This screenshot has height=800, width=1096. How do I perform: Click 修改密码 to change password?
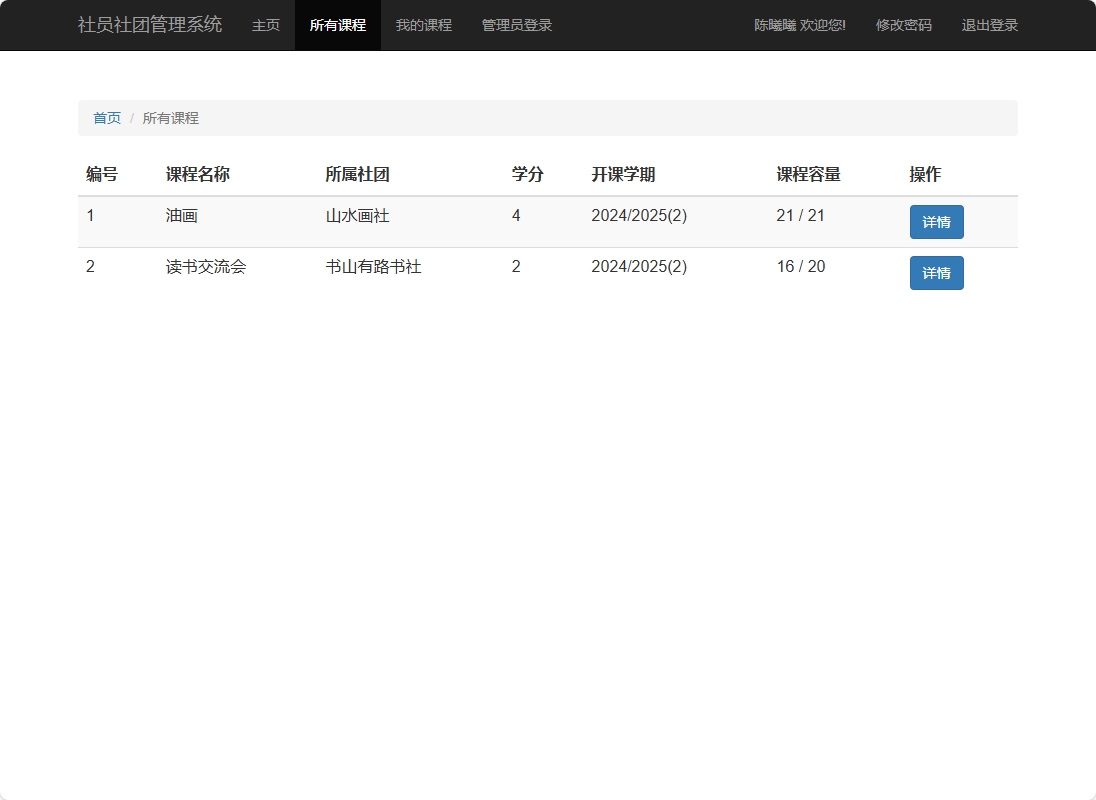click(x=903, y=25)
